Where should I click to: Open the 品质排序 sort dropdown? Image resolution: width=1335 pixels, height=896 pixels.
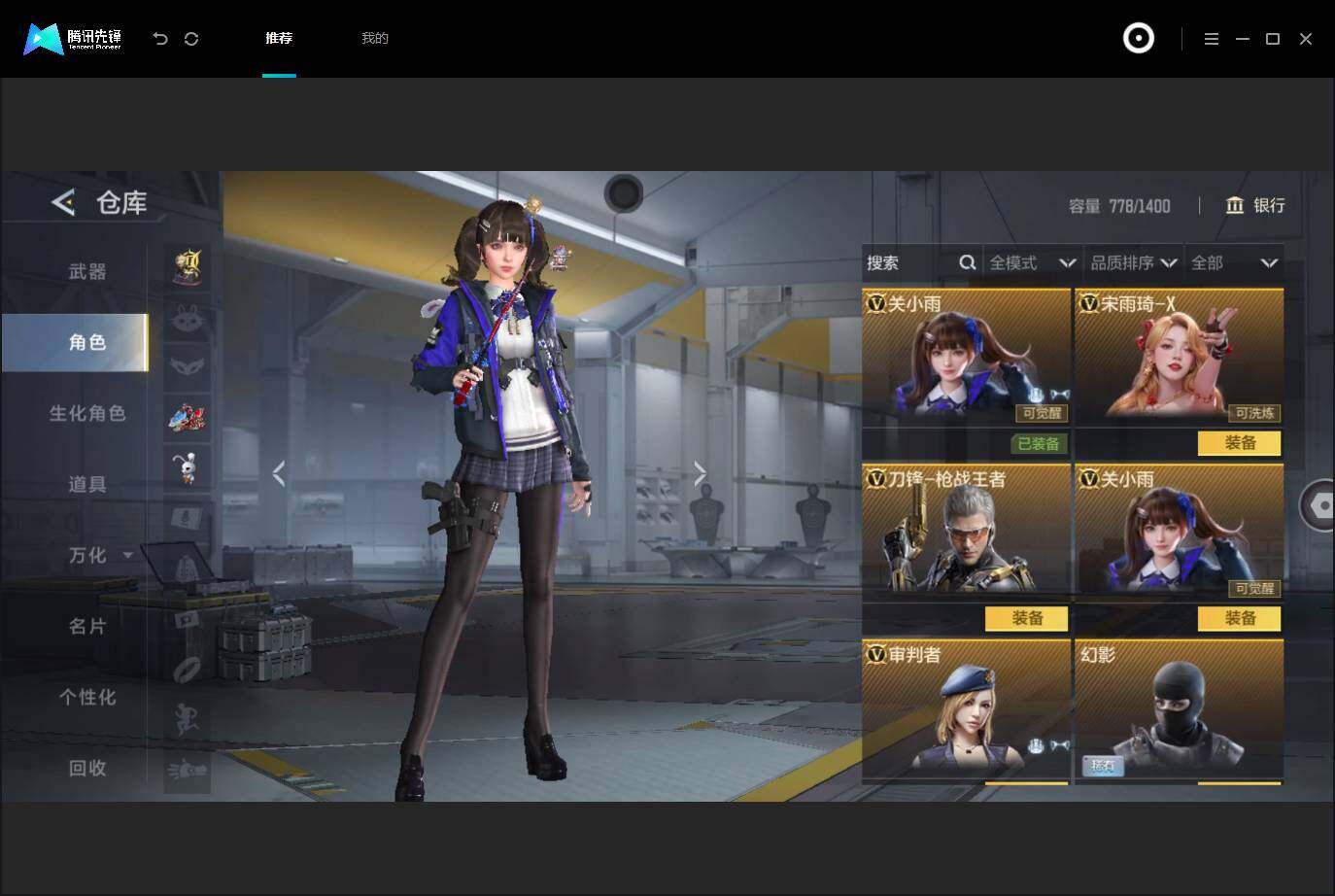click(x=1133, y=262)
